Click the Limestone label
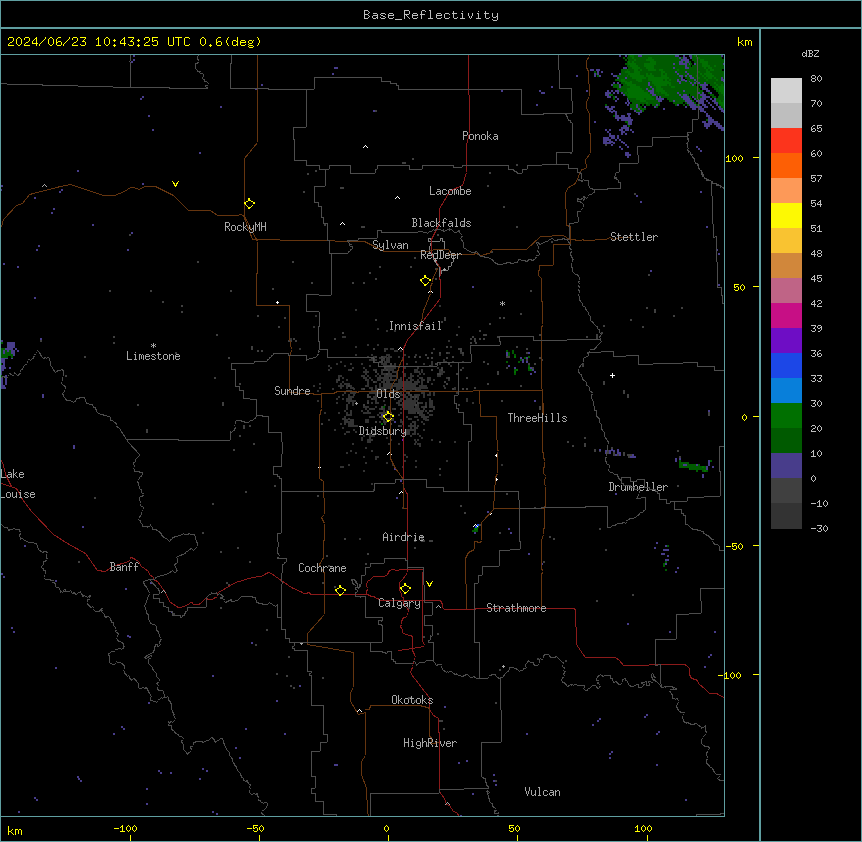 153,356
